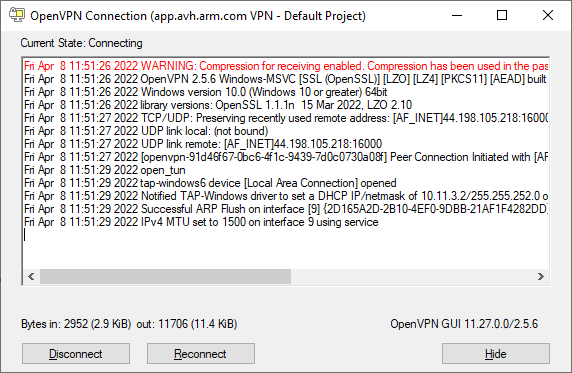
Task: Click the Reconnect button
Action: (201, 353)
